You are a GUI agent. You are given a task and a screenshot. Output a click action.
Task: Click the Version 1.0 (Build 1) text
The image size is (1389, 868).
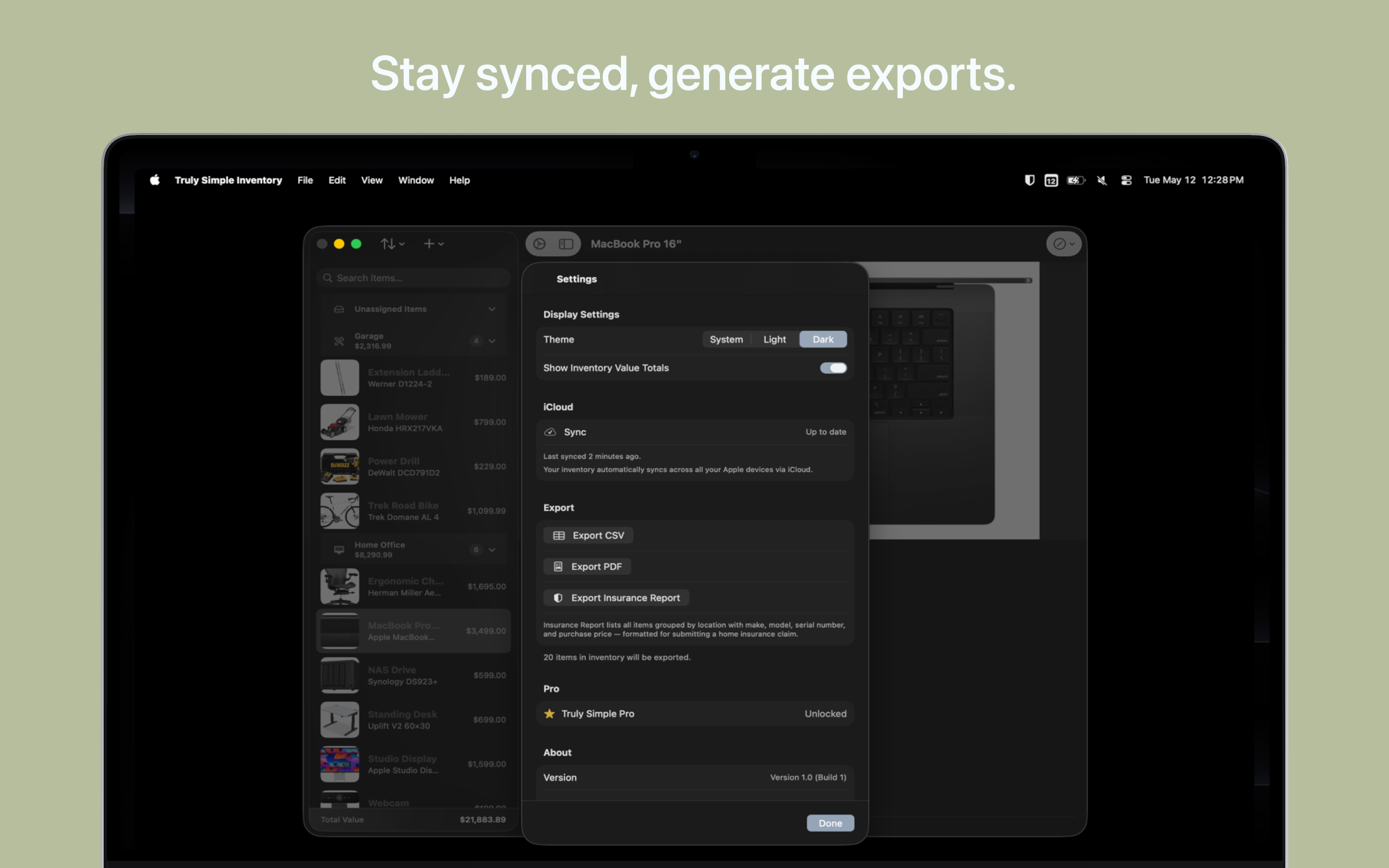click(x=808, y=777)
